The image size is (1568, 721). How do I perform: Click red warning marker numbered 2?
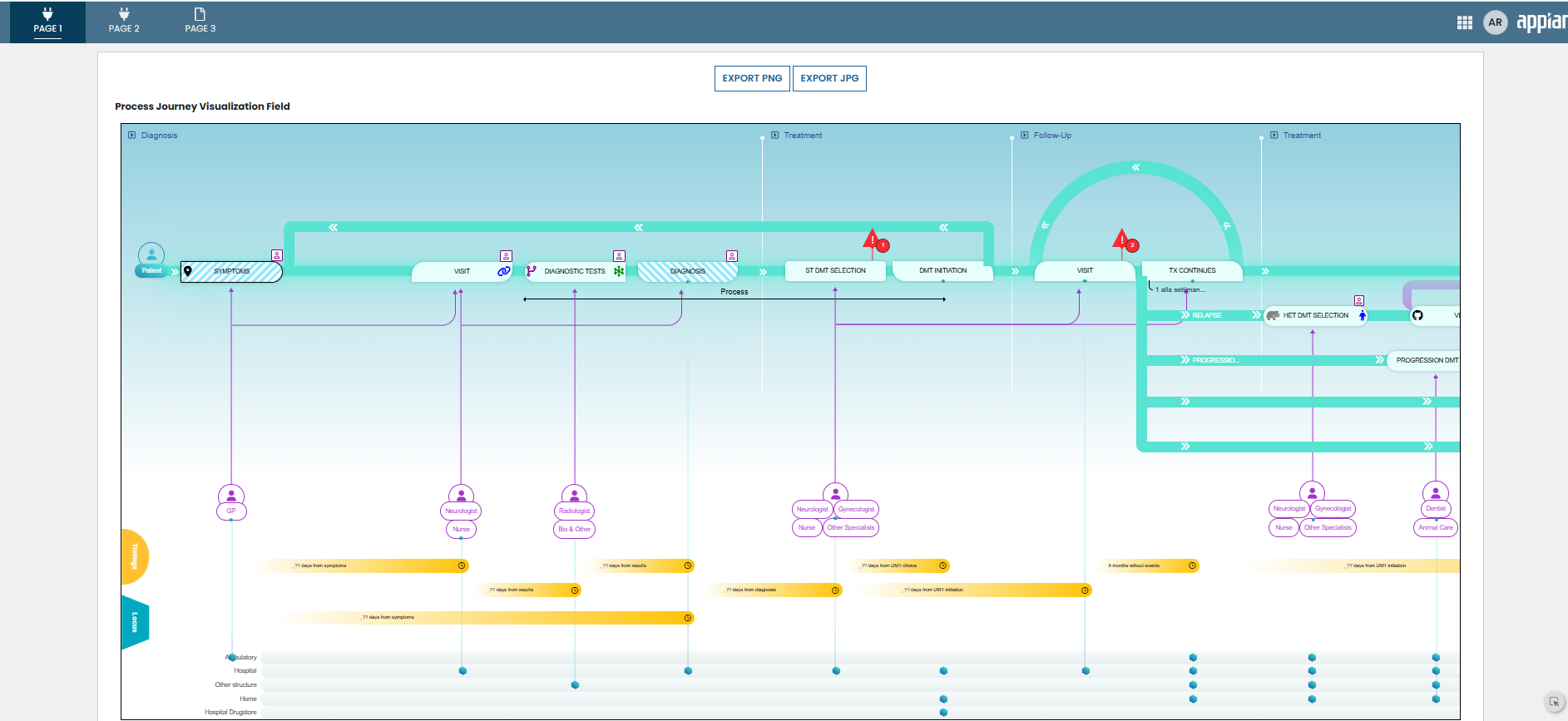1122,240
